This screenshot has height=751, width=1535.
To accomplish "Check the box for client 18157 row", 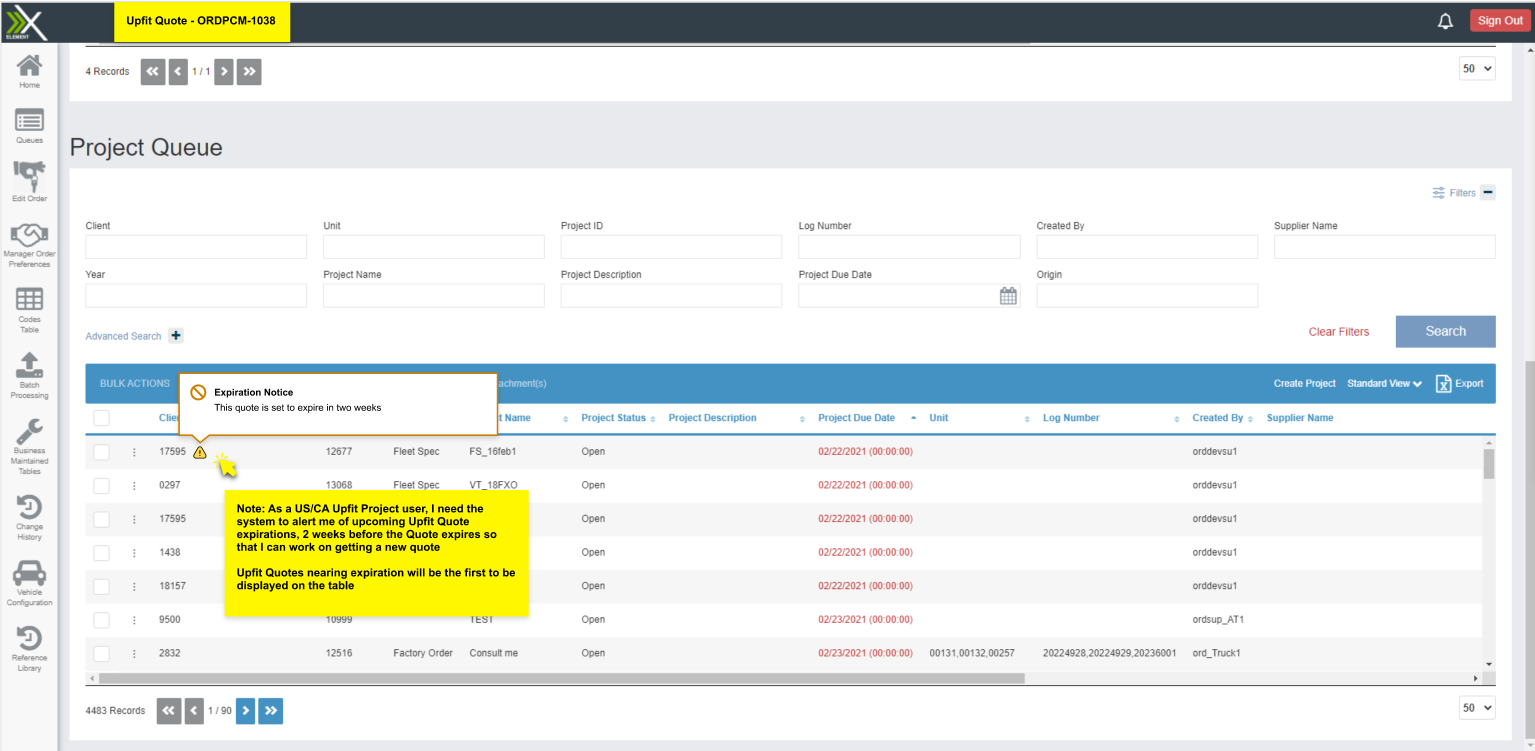I will coord(101,586).
